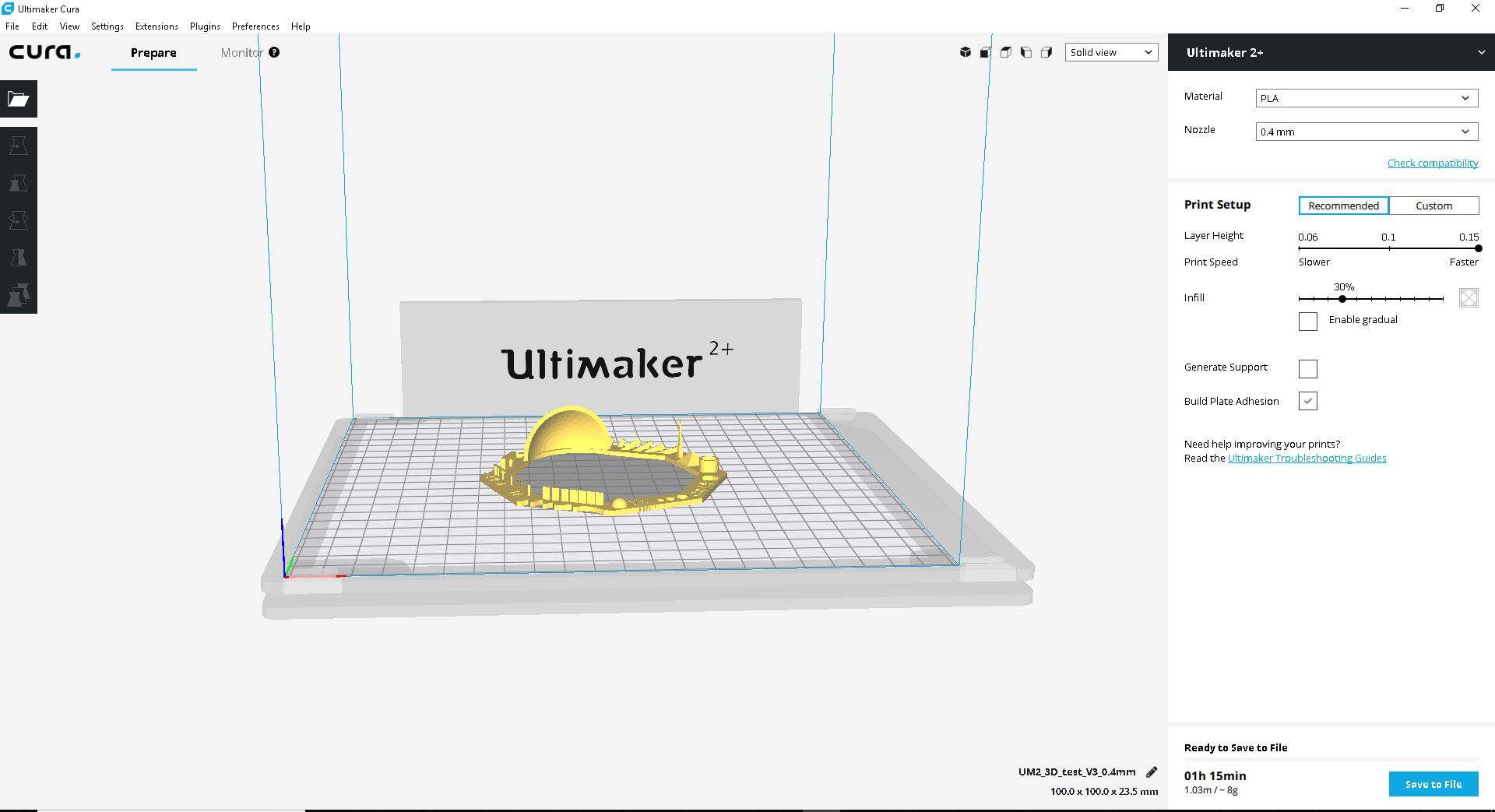The width and height of the screenshot is (1495, 812).
Task: Click the dimensions text 100.0 x 100.0 x 23.5 mm
Action: coord(1104,791)
